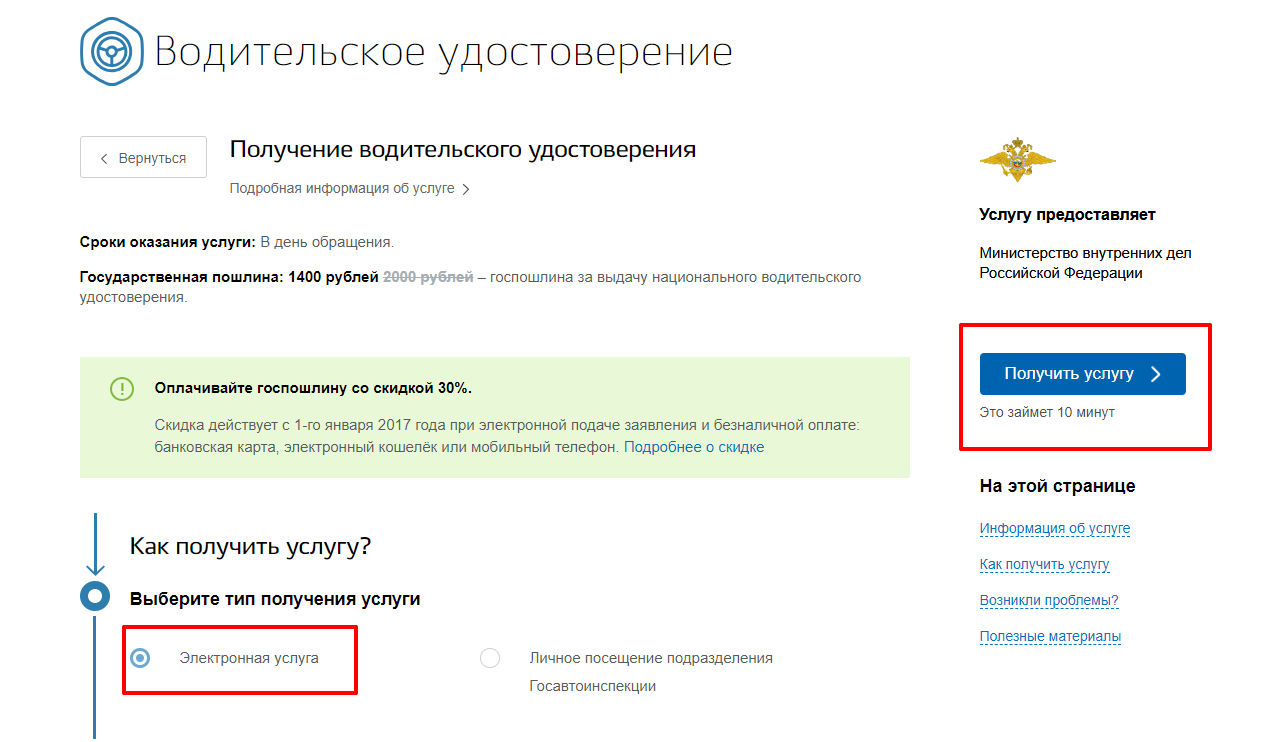Click the Выберите тип получения услуги step heading
Image resolution: width=1279 pixels, height=742 pixels.
tap(275, 599)
